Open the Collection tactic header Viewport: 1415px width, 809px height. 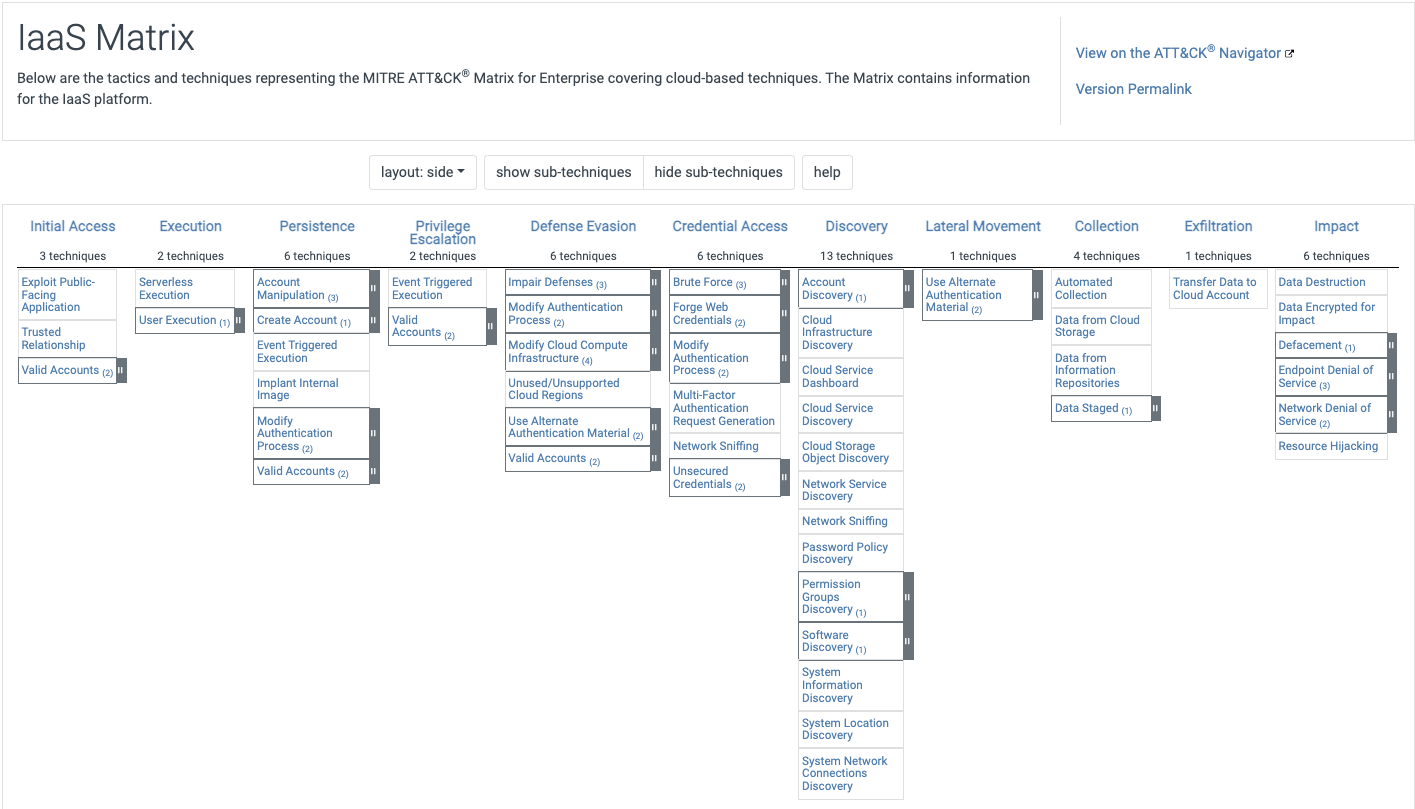pos(1106,226)
